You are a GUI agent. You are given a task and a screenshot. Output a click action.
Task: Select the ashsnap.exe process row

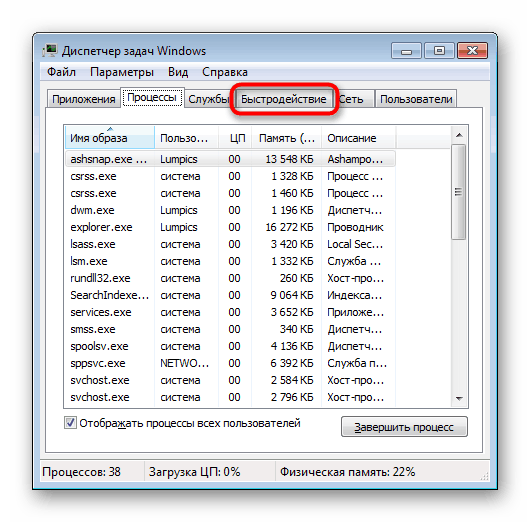point(230,159)
